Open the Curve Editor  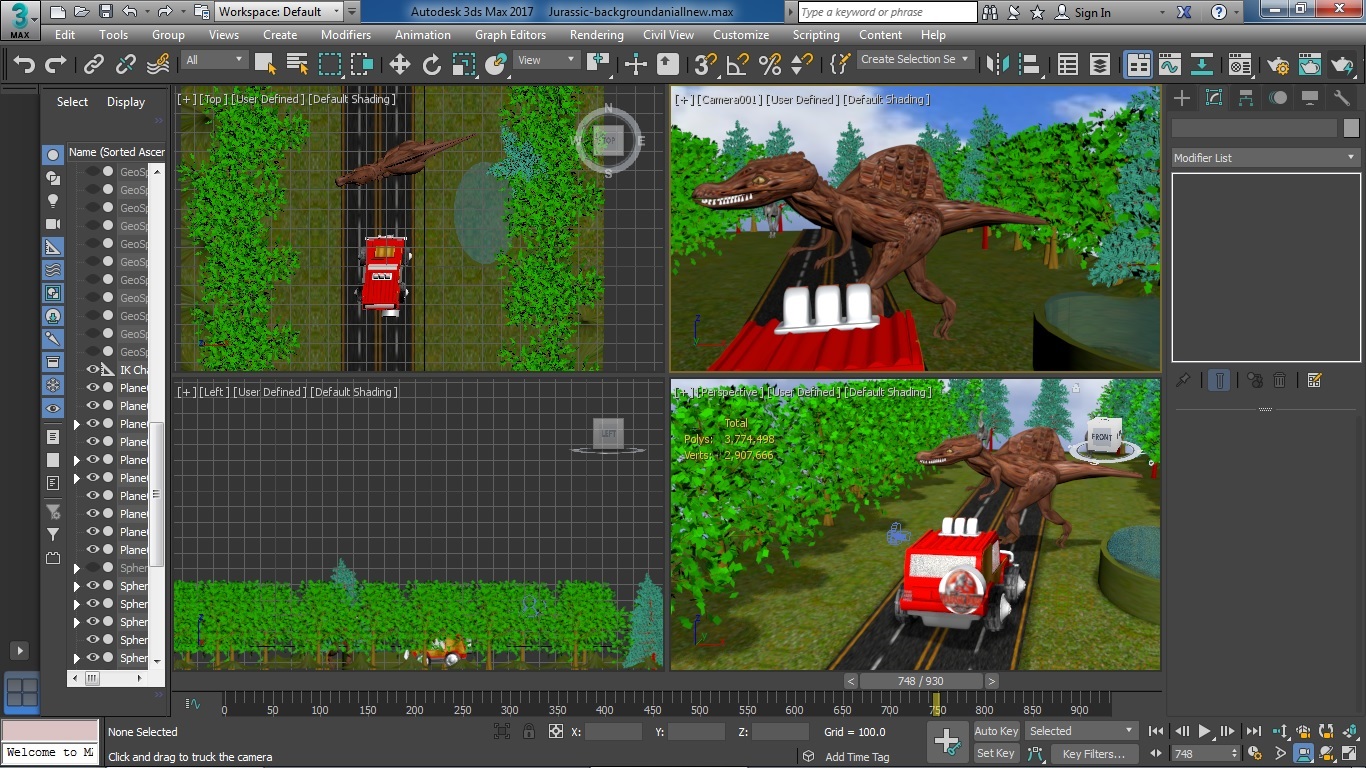click(1170, 65)
